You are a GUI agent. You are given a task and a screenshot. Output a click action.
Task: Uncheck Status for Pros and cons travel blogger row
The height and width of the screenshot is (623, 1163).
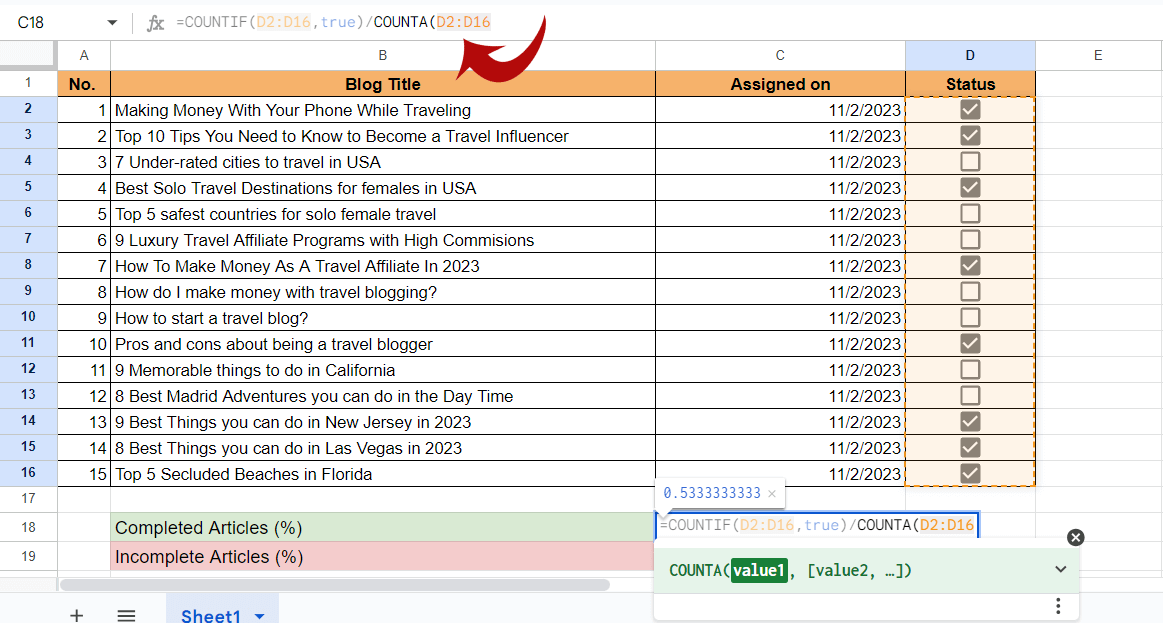click(x=970, y=343)
